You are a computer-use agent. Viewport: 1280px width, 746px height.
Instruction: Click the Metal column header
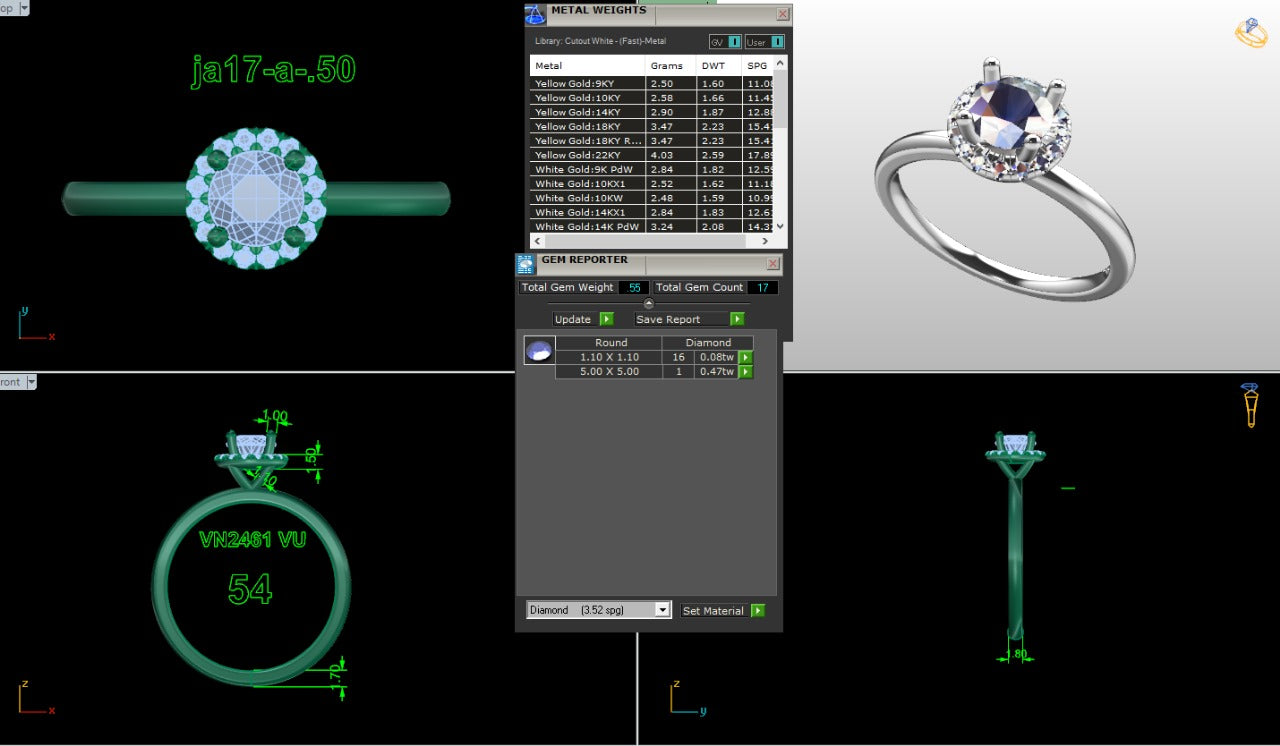tap(588, 66)
